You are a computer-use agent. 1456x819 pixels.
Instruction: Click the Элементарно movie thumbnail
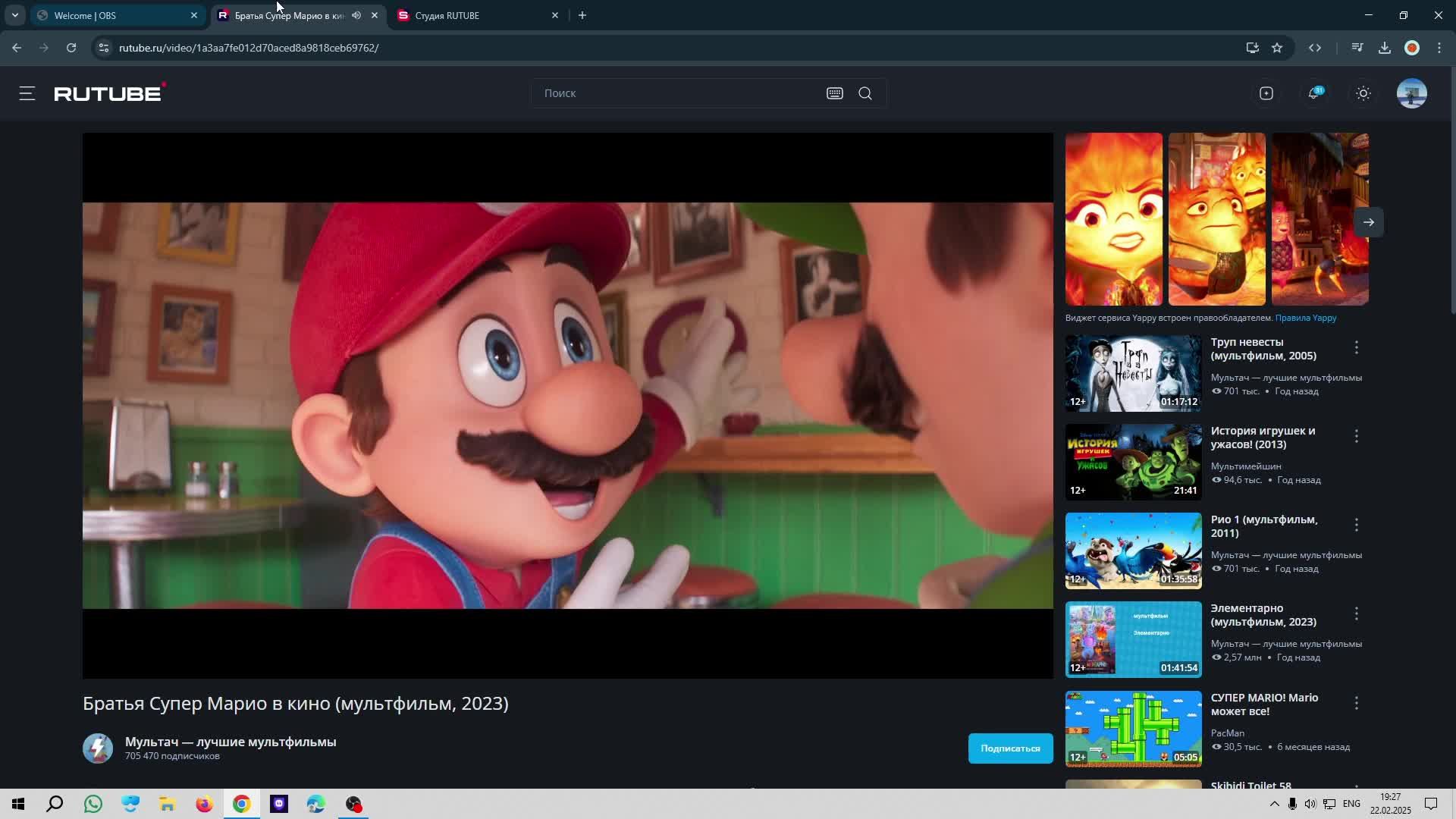coord(1133,639)
